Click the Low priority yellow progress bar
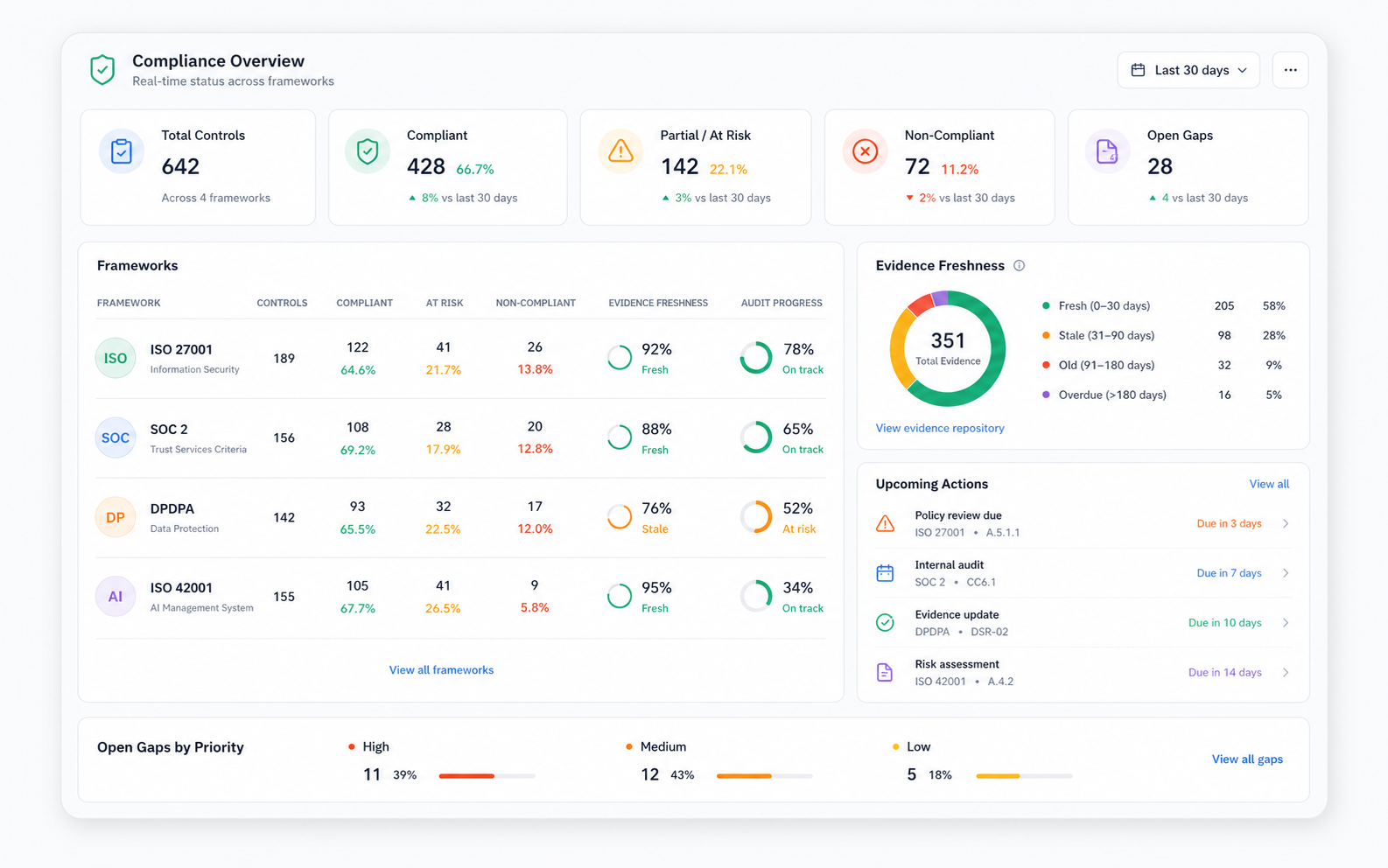1388x868 pixels. click(x=1024, y=775)
